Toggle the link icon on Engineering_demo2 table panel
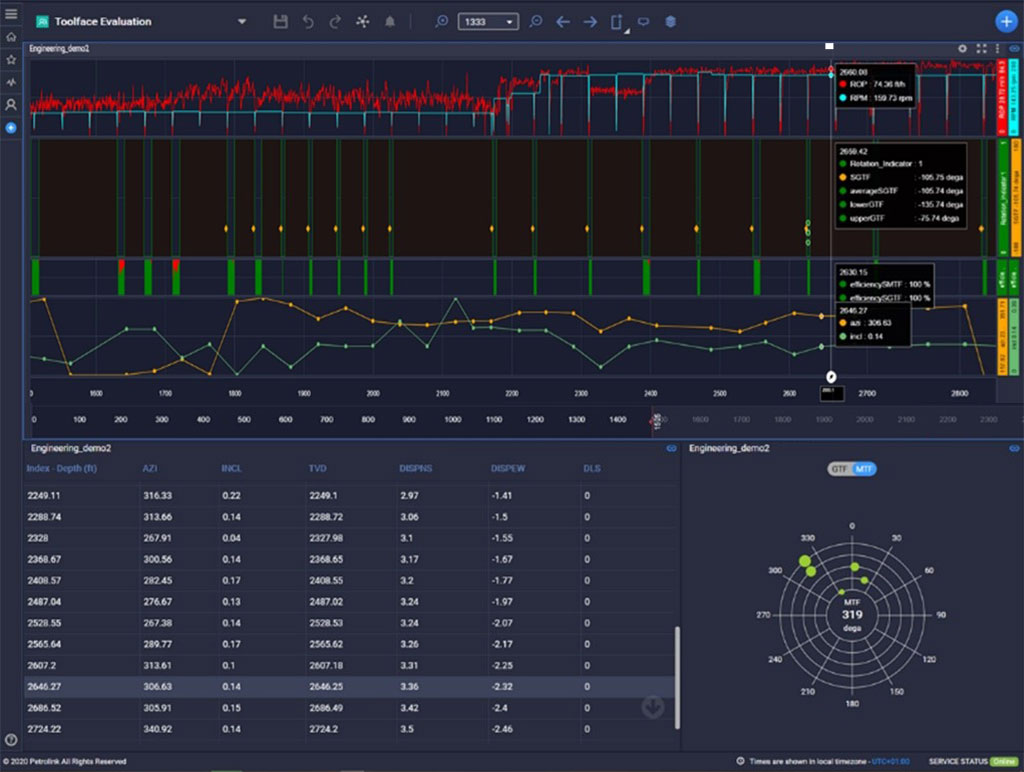 tap(672, 450)
